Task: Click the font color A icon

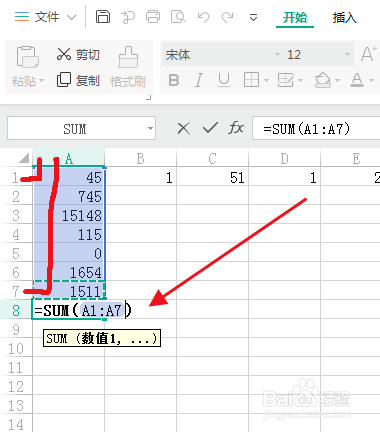Action: pyautogui.click(x=357, y=80)
